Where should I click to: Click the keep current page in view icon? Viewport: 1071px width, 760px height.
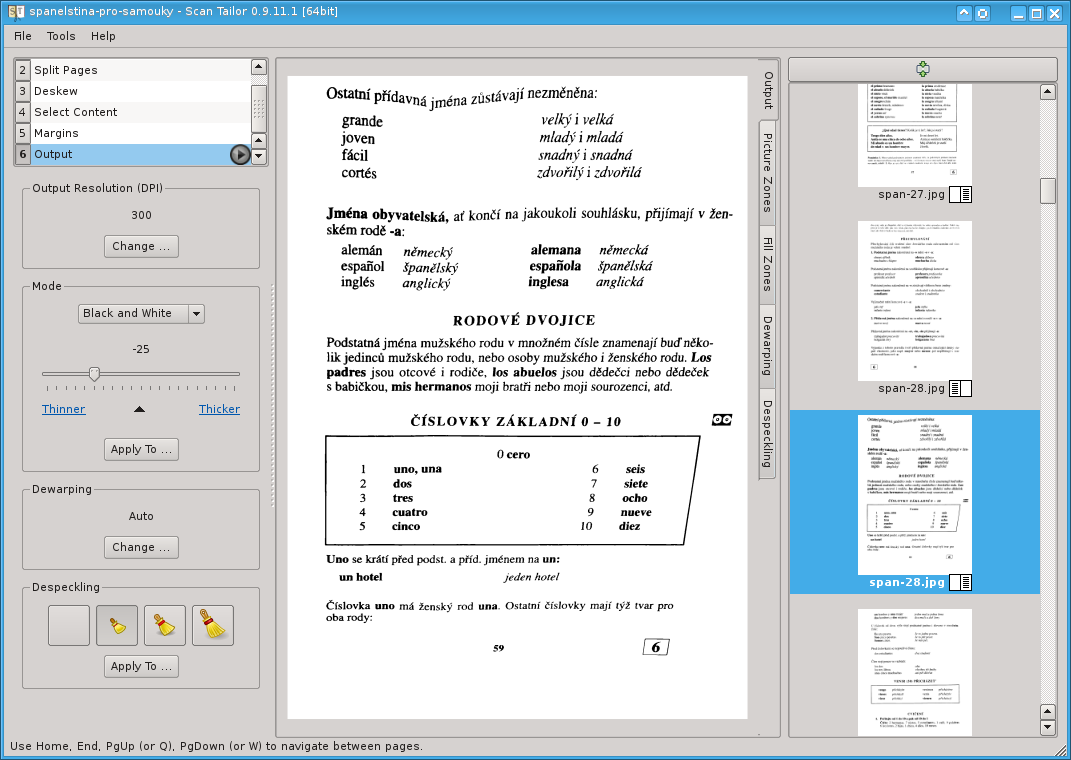923,69
